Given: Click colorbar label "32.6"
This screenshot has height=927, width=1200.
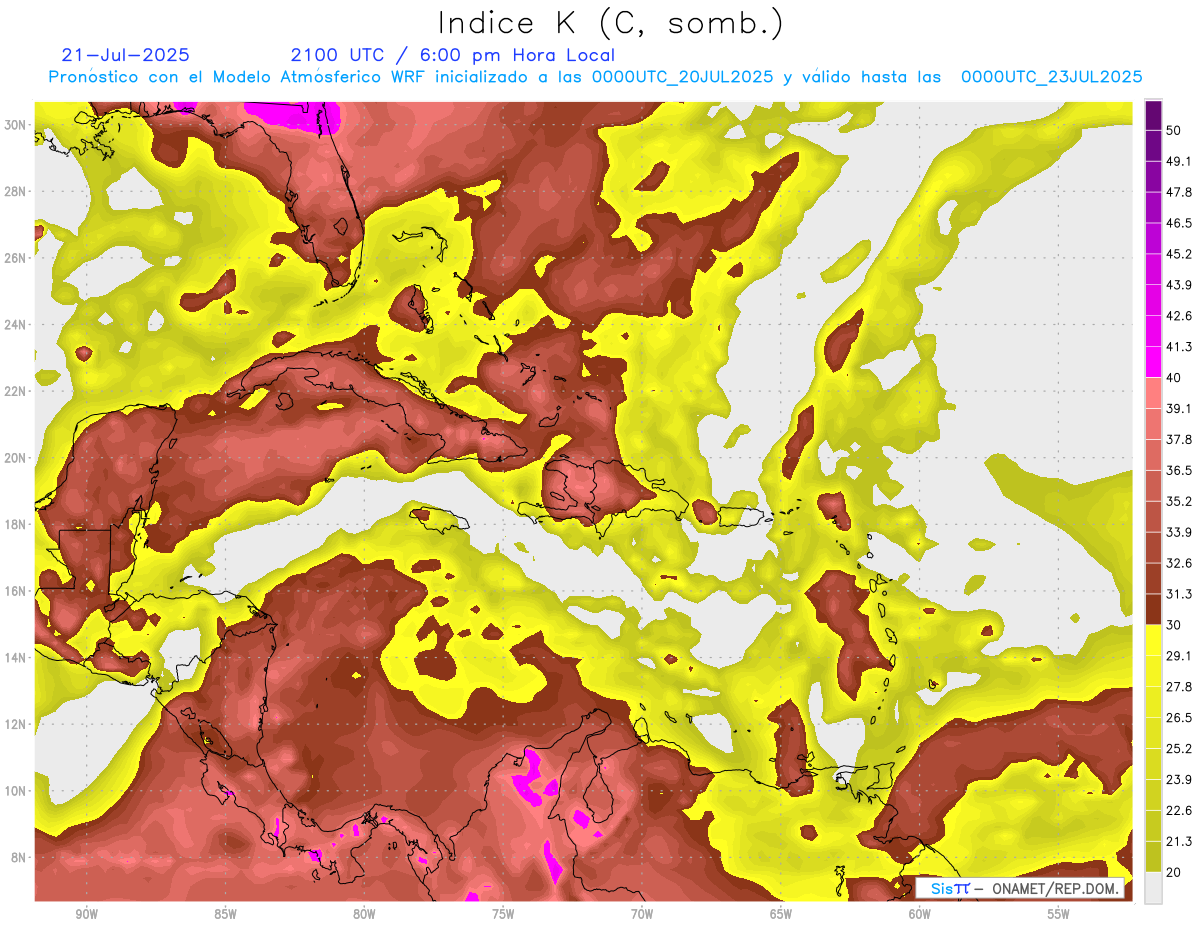Looking at the screenshot, I should (1179, 563).
